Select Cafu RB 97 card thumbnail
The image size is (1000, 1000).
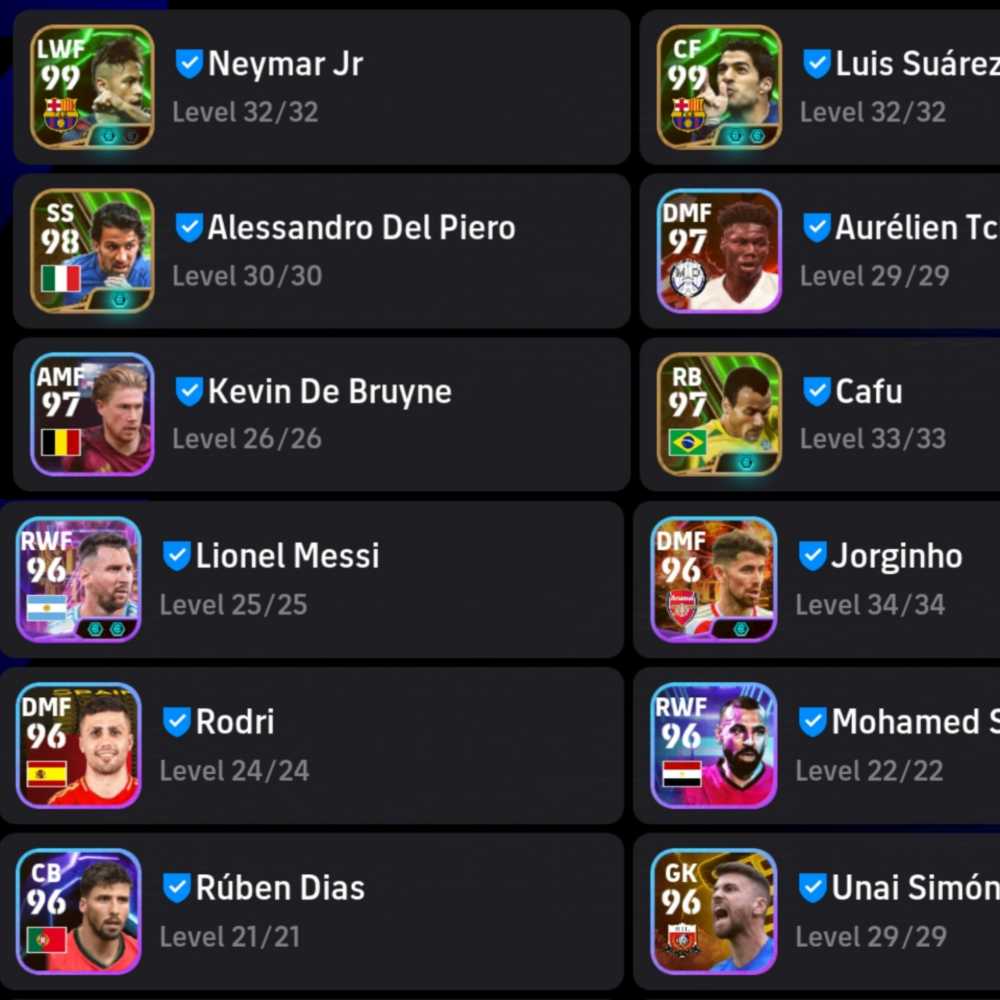[x=719, y=415]
